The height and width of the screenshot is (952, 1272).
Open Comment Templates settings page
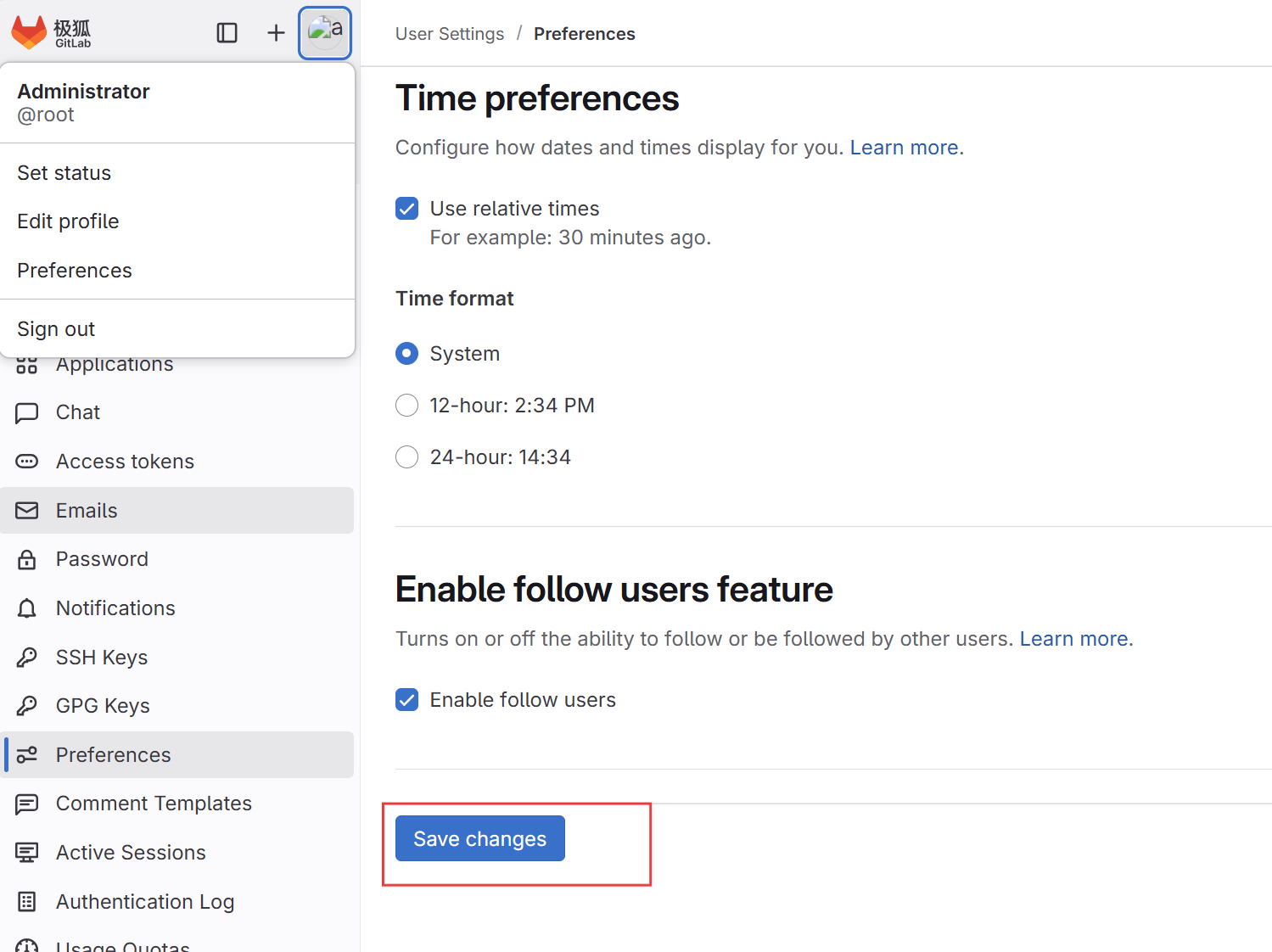pyautogui.click(x=177, y=804)
